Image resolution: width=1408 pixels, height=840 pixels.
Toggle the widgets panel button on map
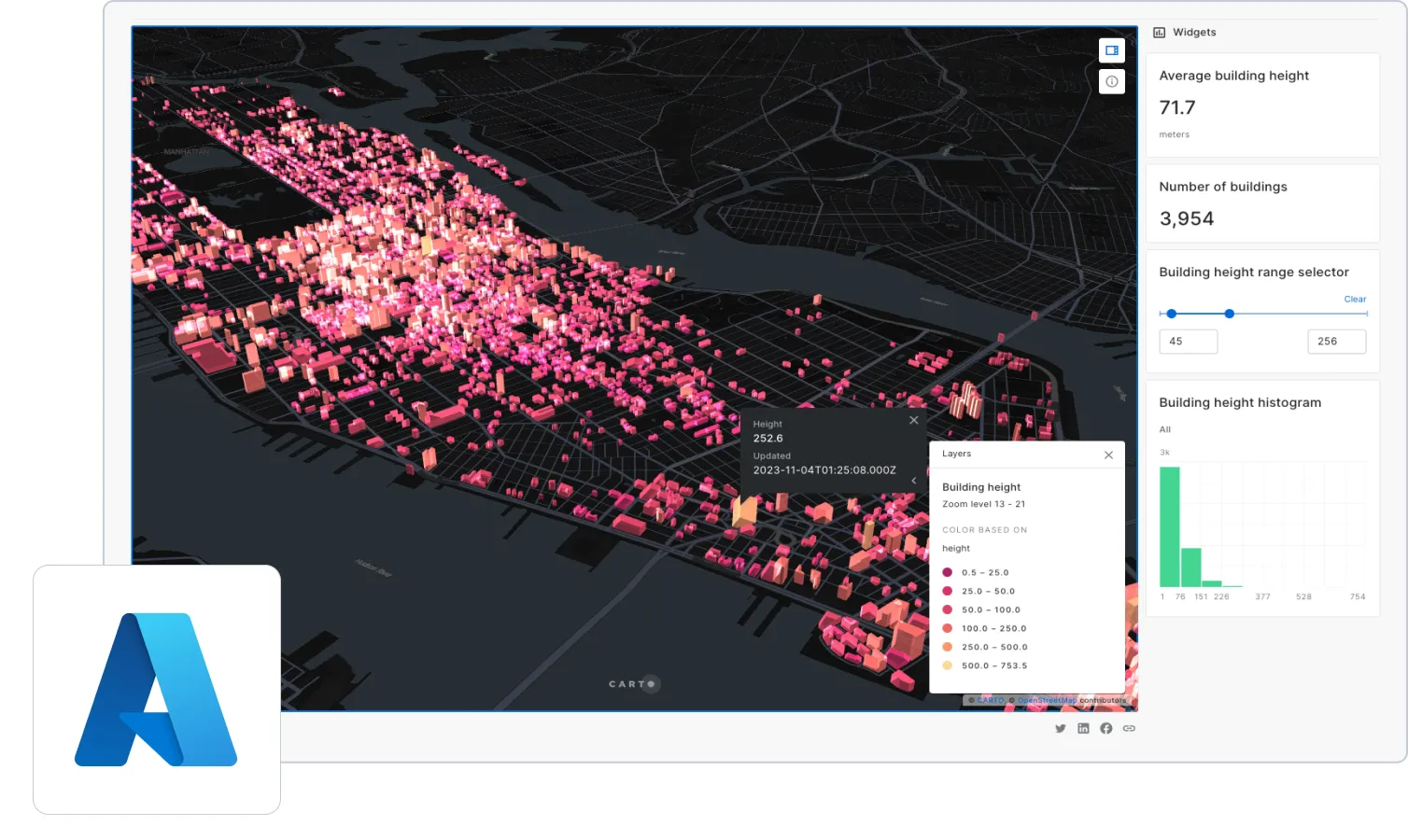[x=1111, y=50]
